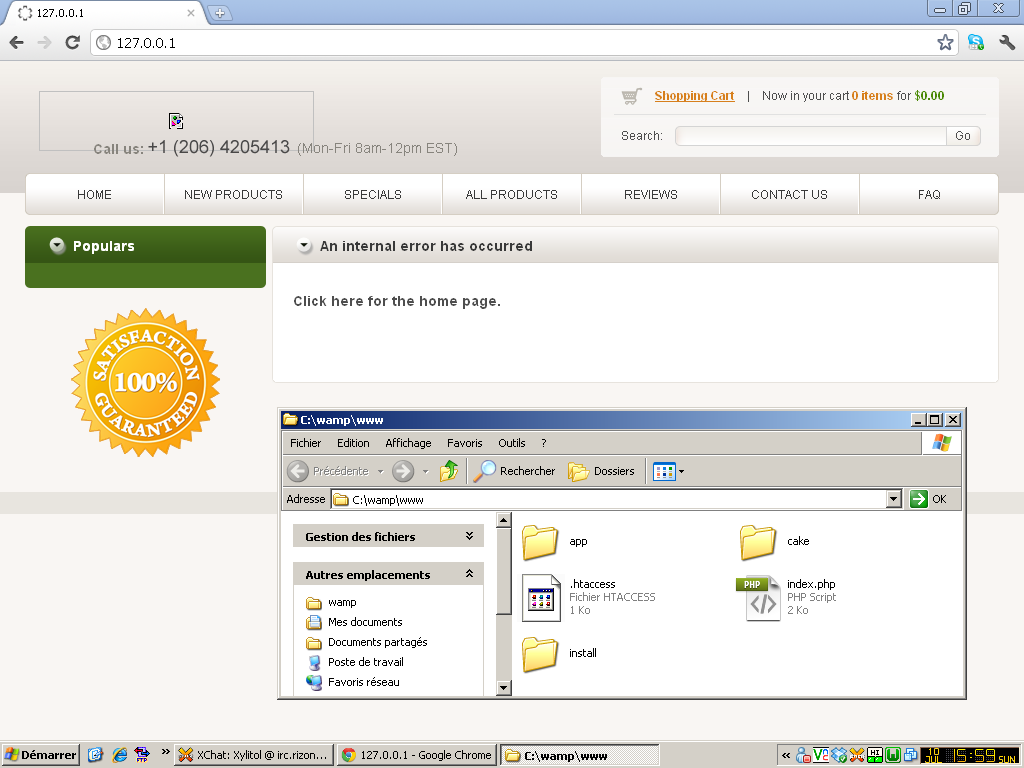Click the Démarrer start button
Viewport: 1024px width, 768px height.
[40, 755]
